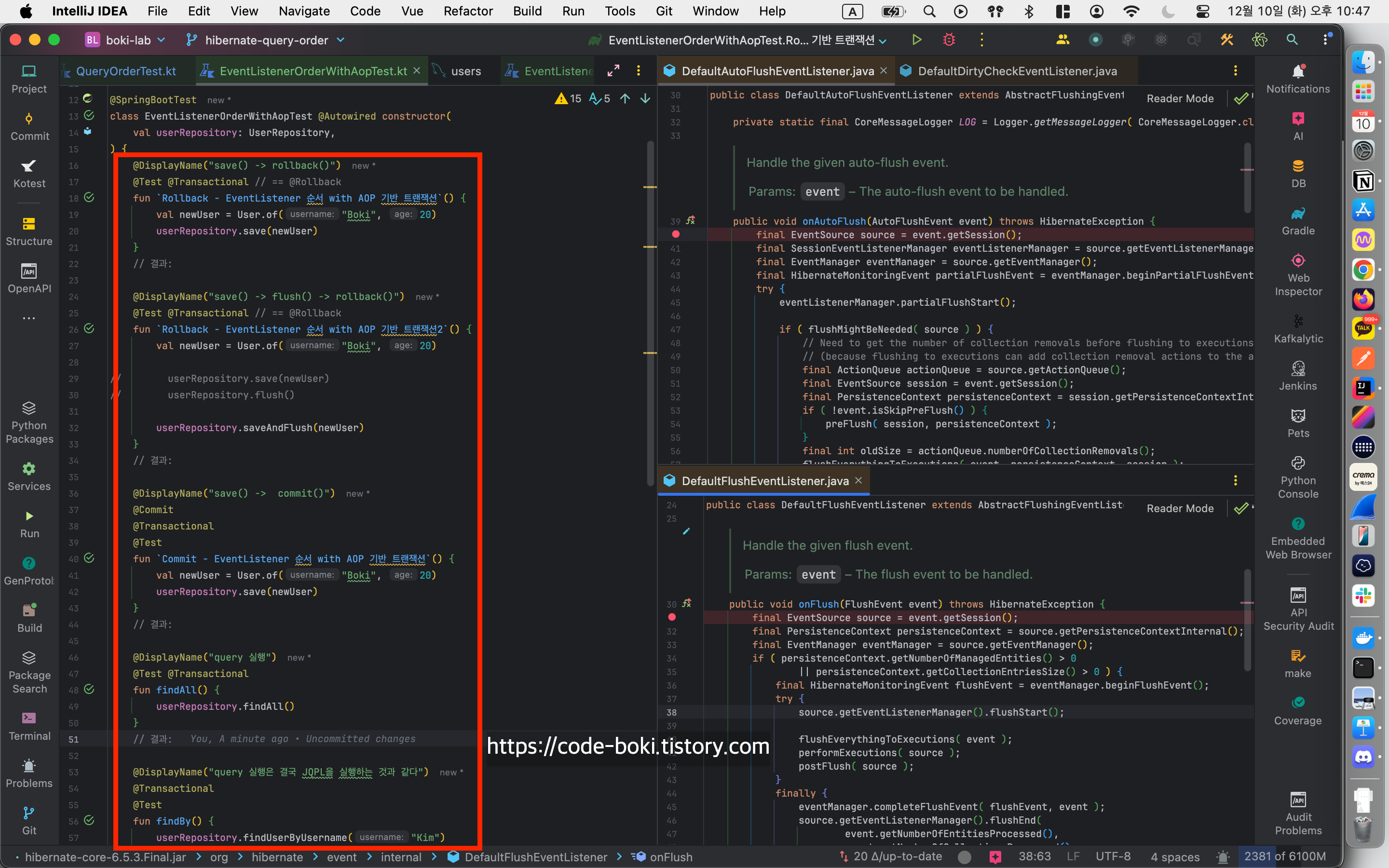Open the Services tool window
Screen dimensions: 1389x868
(29, 476)
